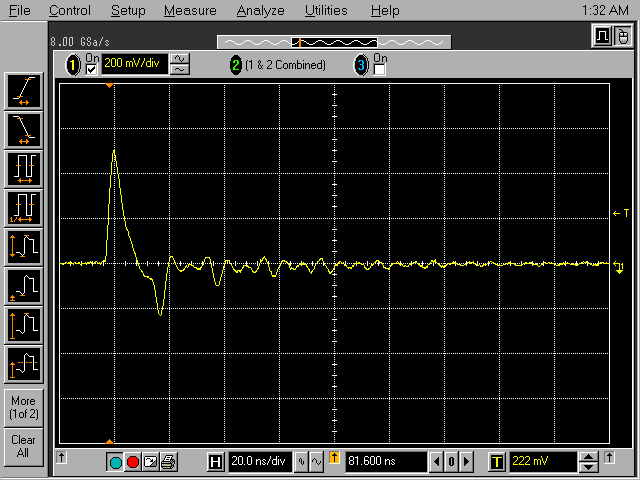
Task: Move horizontal position left arrow
Action: coord(437,462)
